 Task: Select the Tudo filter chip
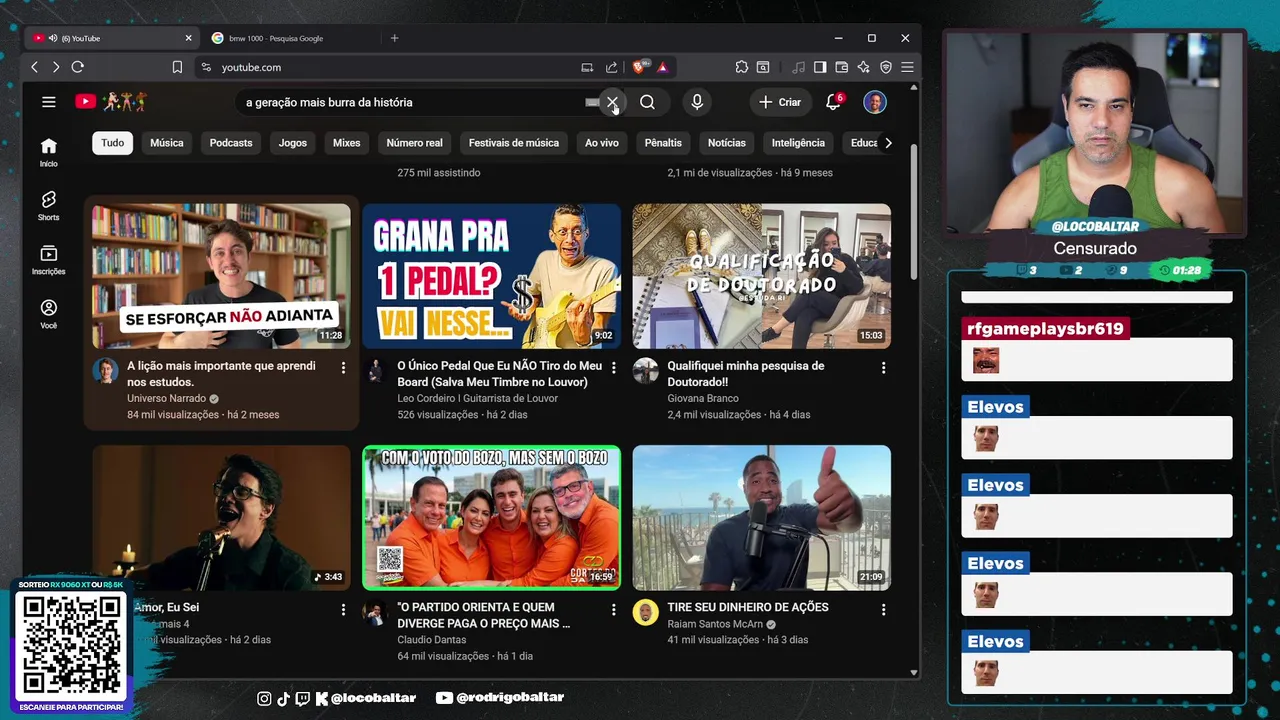tap(113, 143)
